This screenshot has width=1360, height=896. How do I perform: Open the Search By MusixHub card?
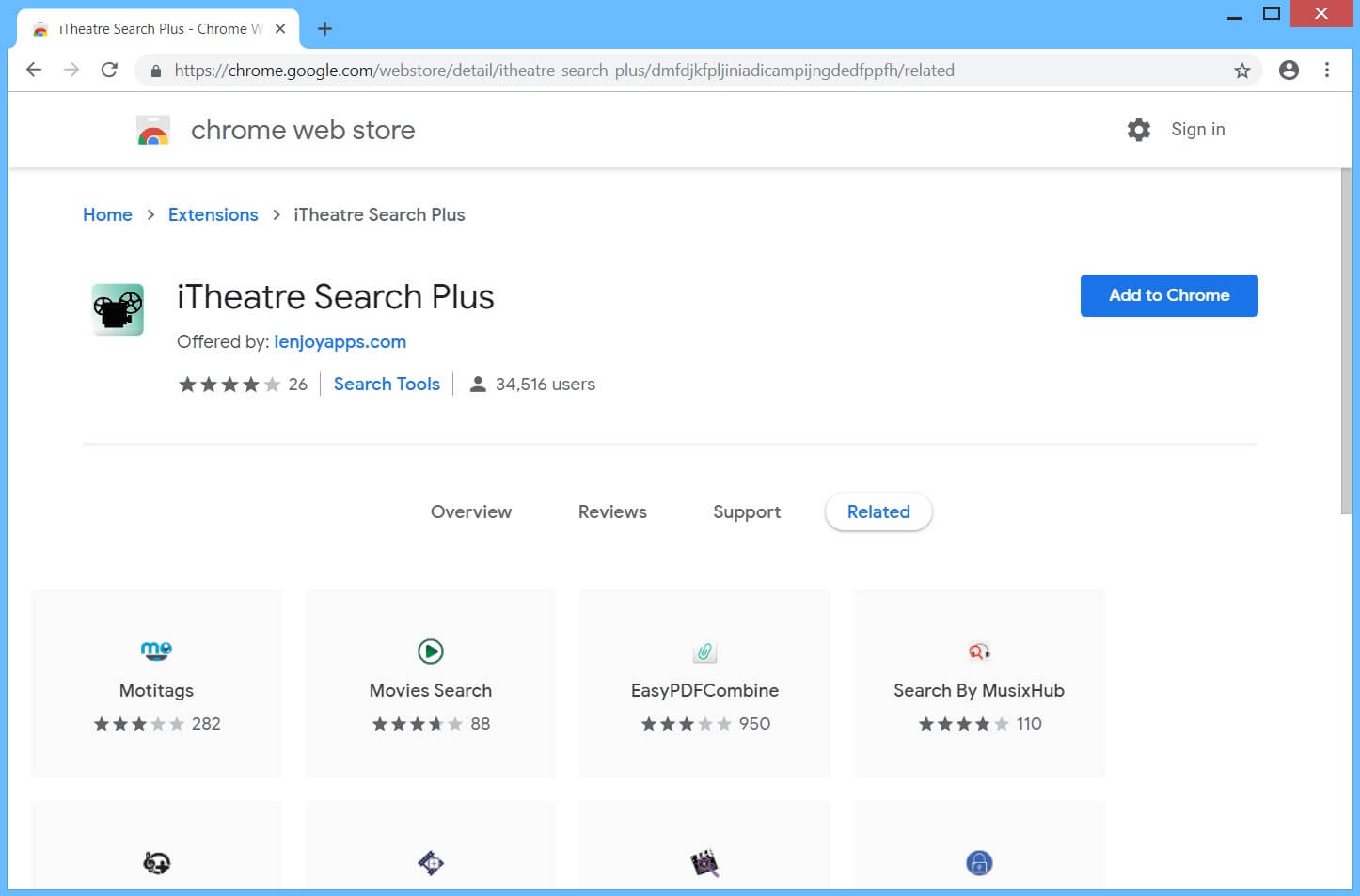(979, 684)
